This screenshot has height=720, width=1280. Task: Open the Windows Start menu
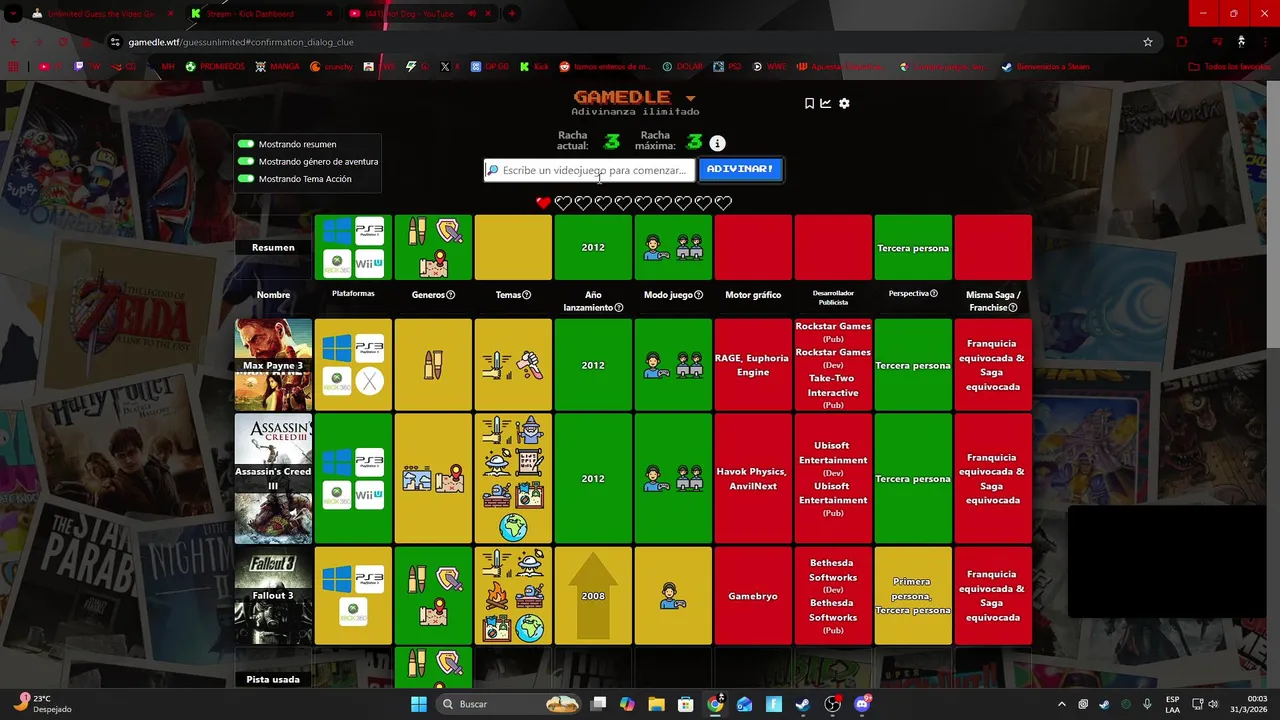tap(418, 704)
